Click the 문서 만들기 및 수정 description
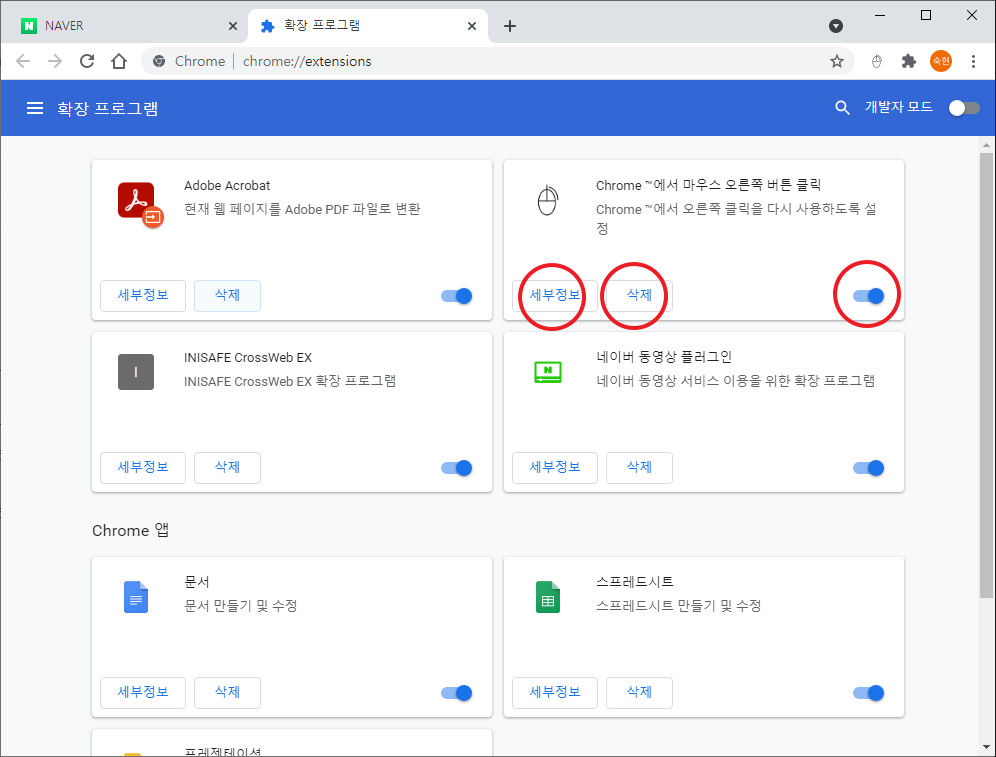The height and width of the screenshot is (757, 996). (x=241, y=606)
